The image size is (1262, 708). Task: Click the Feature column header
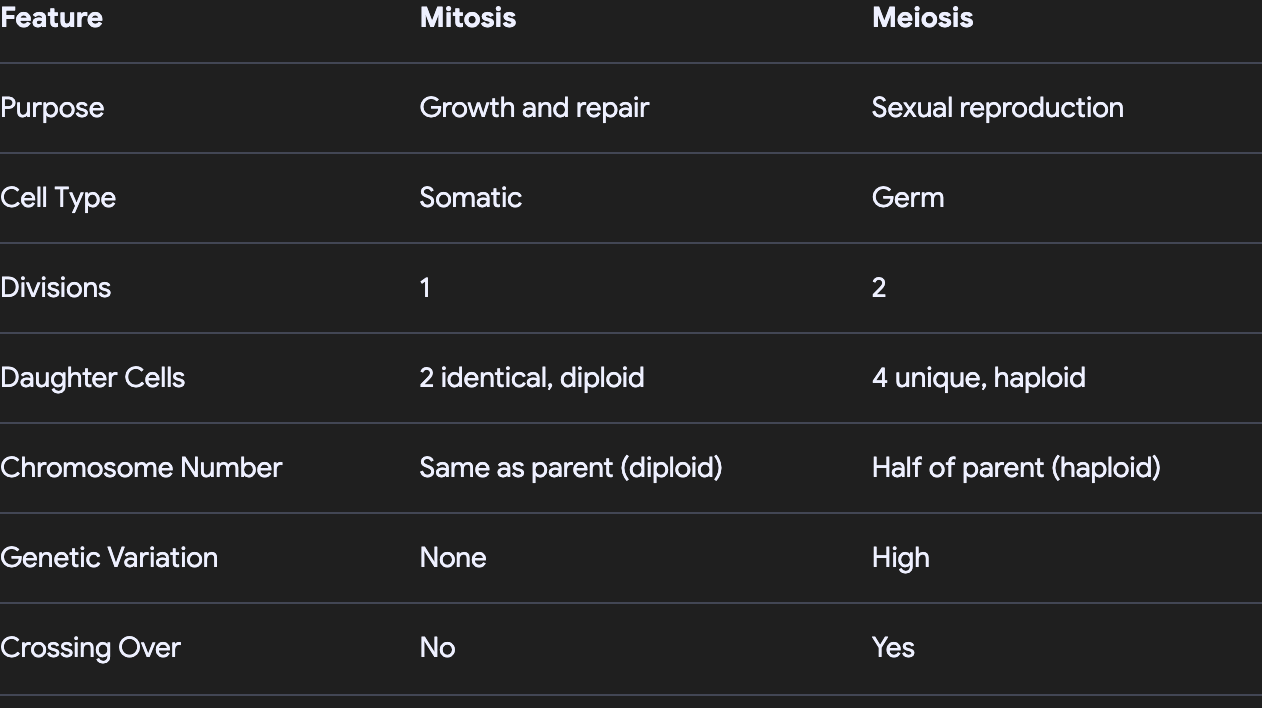coord(51,18)
